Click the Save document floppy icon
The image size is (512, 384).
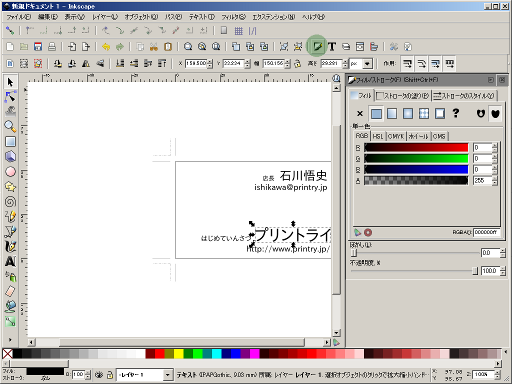click(38, 47)
